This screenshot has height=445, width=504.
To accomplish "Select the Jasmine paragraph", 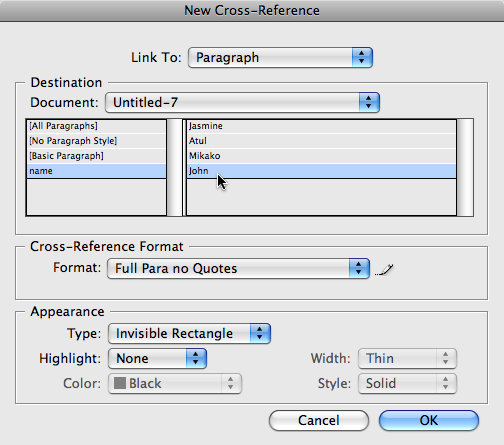I will click(x=321, y=126).
